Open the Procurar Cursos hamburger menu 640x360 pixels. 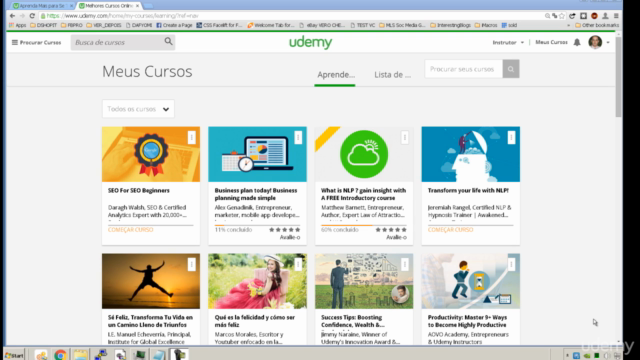point(15,42)
